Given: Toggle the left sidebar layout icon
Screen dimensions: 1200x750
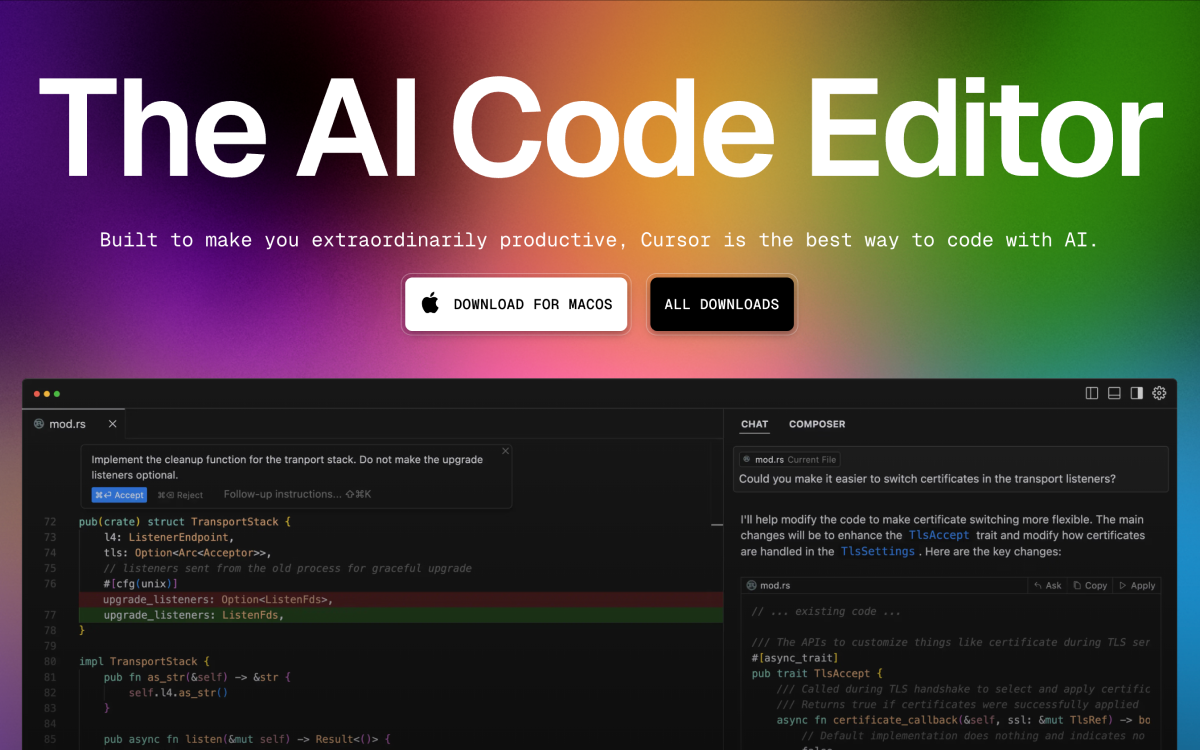Looking at the screenshot, I should click(1092, 393).
